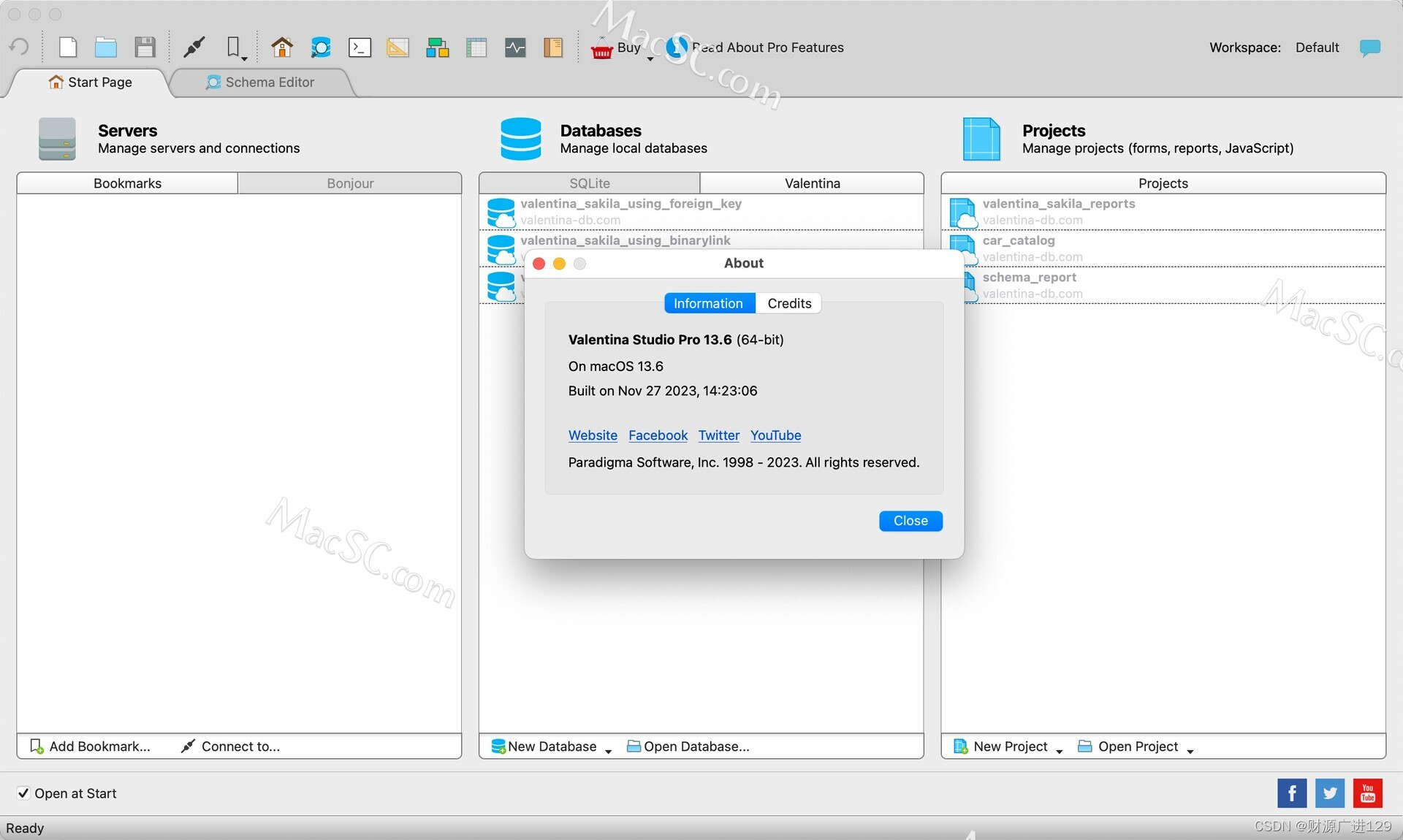Switch to the Credits tab
This screenshot has height=840, width=1403.
(789, 303)
